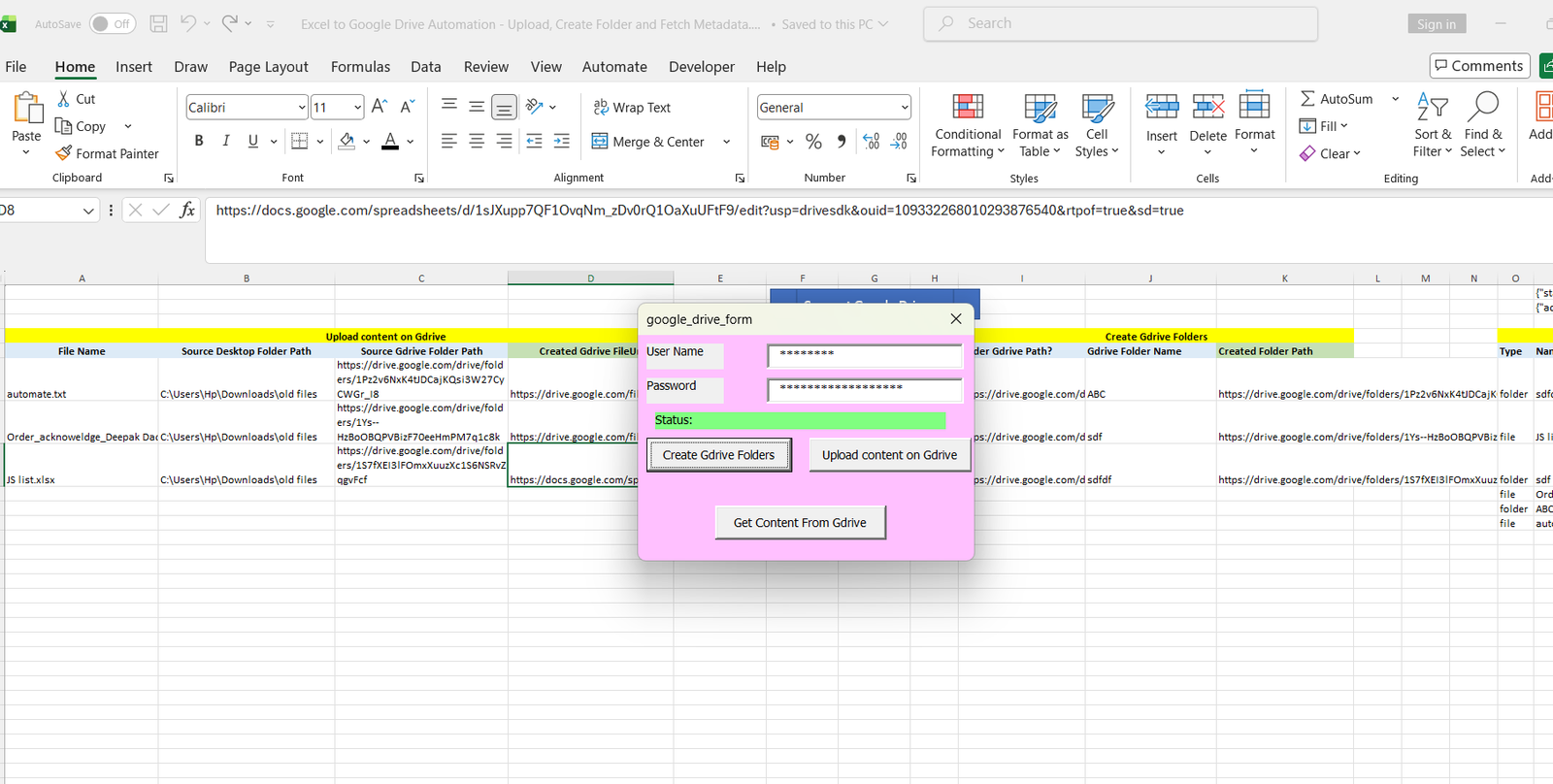The width and height of the screenshot is (1553, 784).
Task: Toggle the middle align button
Action: click(477, 108)
